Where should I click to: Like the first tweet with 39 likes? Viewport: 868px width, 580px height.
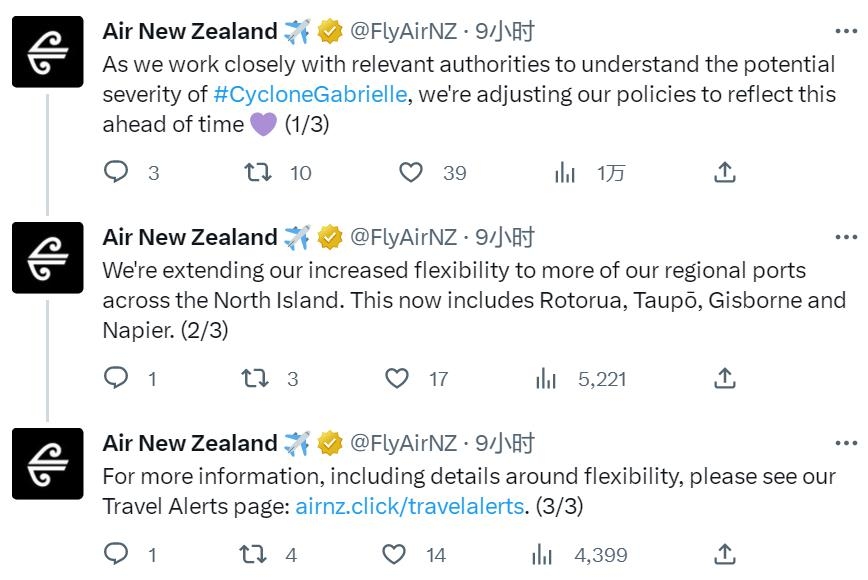[411, 172]
